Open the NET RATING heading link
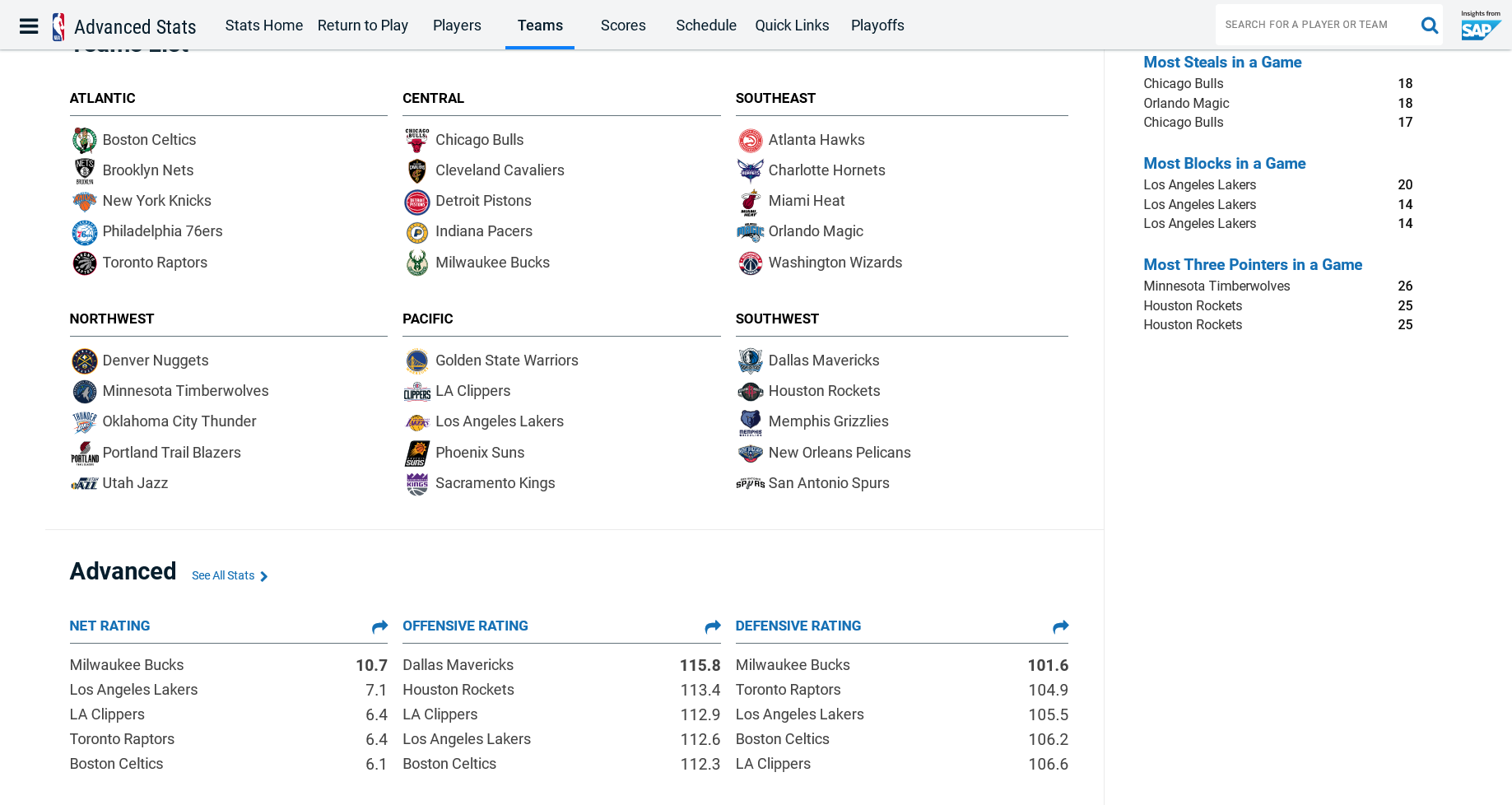The height and width of the screenshot is (805, 1512). pos(109,626)
